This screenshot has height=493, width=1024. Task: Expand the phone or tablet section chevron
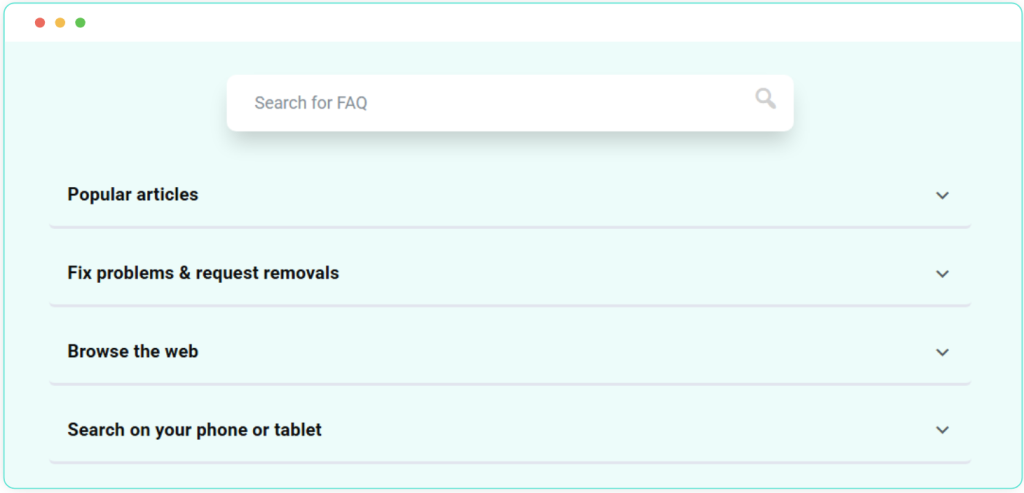coord(942,430)
